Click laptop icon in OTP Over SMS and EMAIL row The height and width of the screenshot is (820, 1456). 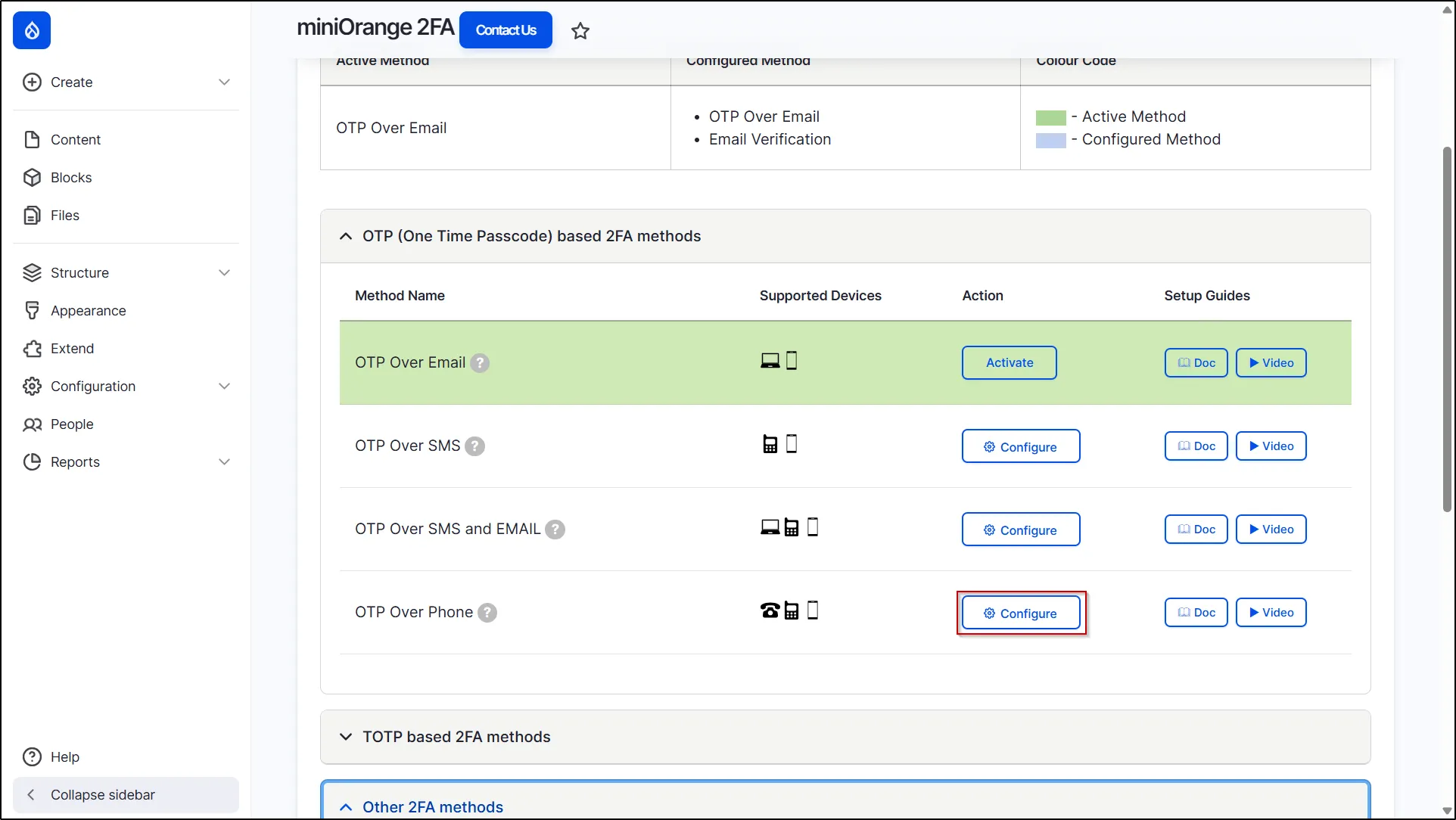click(770, 527)
